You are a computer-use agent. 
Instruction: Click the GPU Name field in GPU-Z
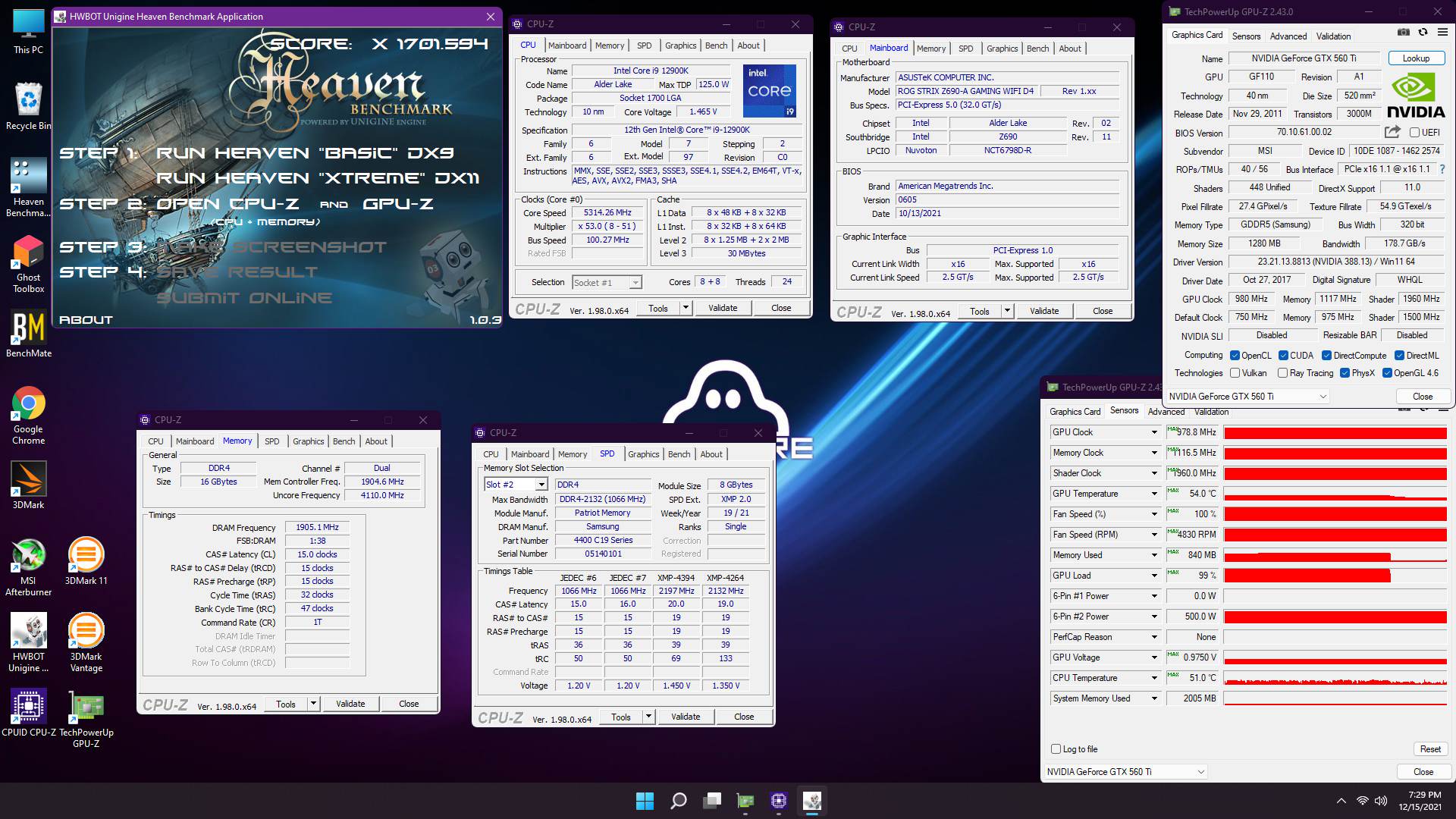pos(1304,58)
